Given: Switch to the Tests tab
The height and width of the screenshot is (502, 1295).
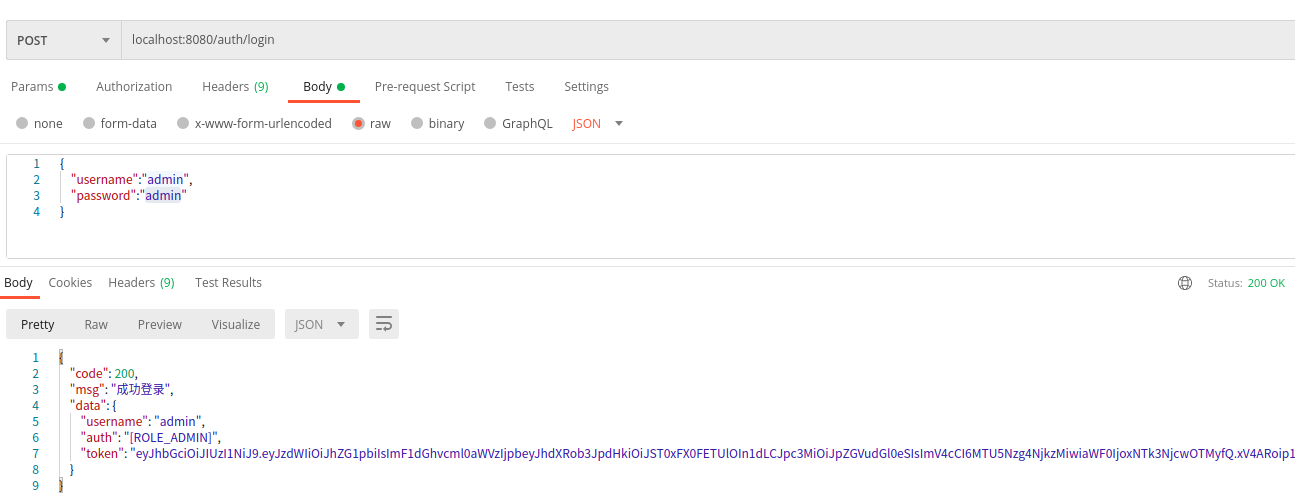Looking at the screenshot, I should (520, 87).
